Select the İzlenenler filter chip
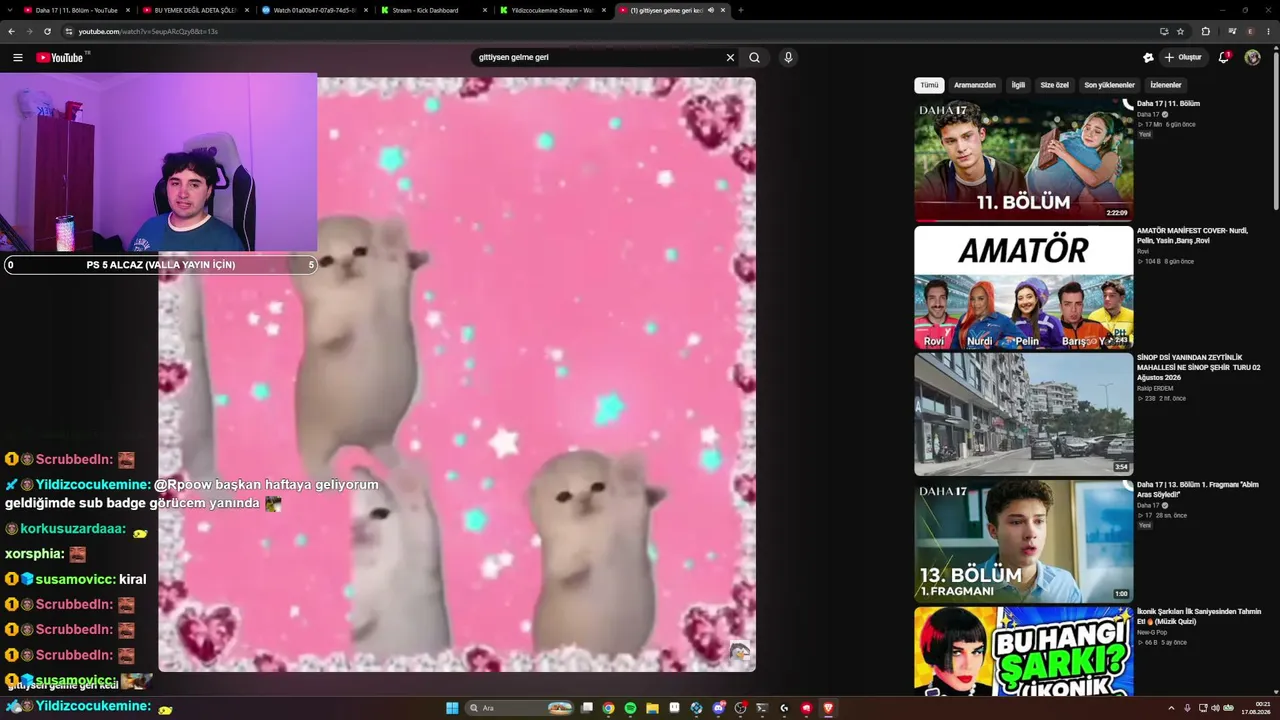 click(1166, 85)
